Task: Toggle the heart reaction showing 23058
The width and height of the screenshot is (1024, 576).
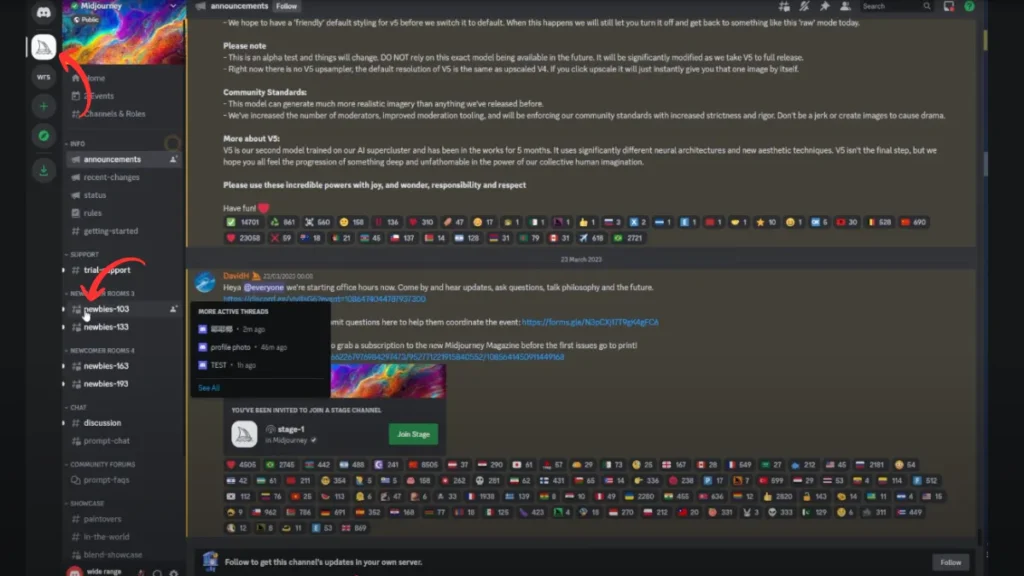Action: pos(243,238)
